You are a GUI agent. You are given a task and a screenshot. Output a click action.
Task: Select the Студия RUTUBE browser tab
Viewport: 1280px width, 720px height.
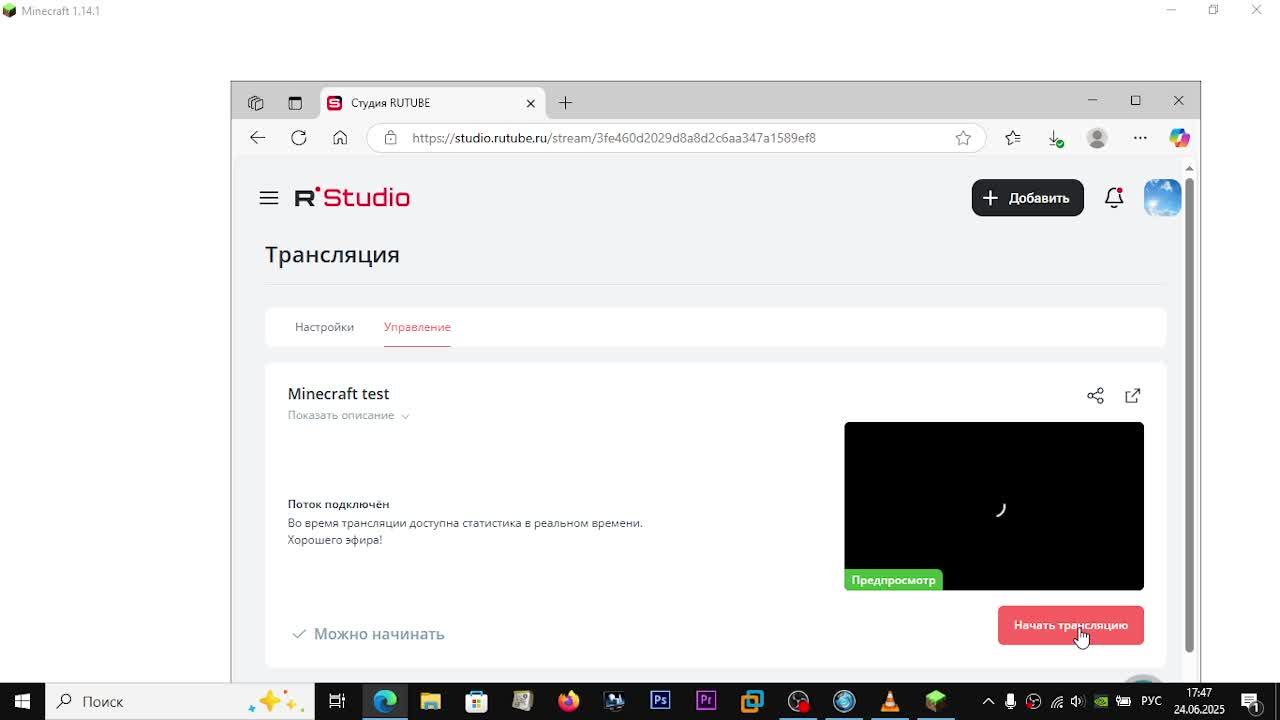click(x=432, y=103)
